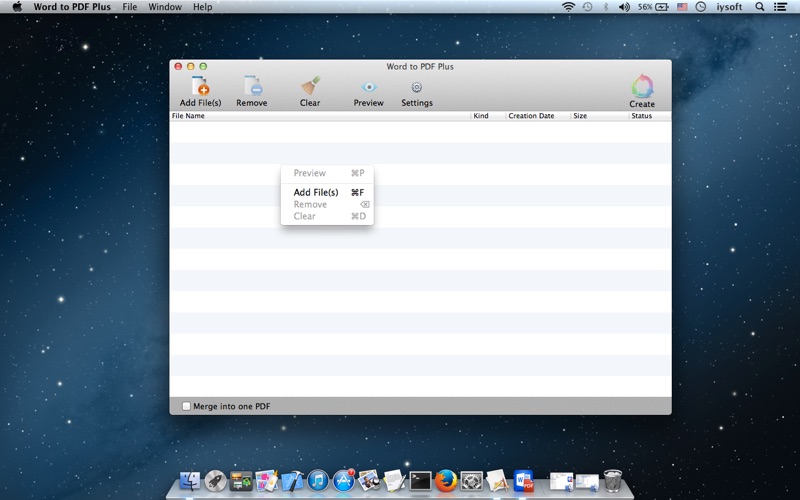Screen dimensions: 800x500
Task: Open iTunes from the Dock
Action: [x=318, y=481]
